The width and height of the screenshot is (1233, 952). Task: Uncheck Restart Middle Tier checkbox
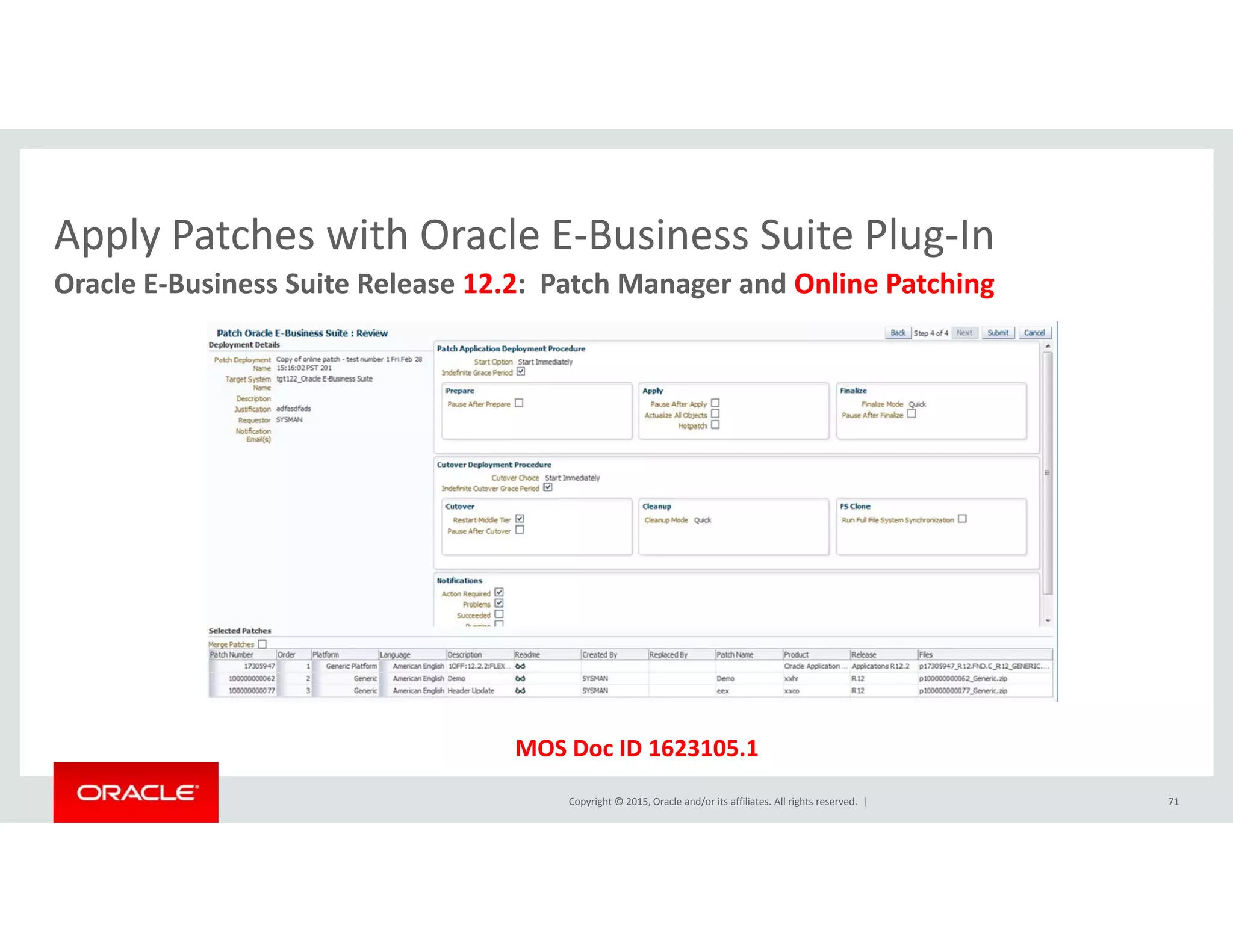[x=520, y=518]
